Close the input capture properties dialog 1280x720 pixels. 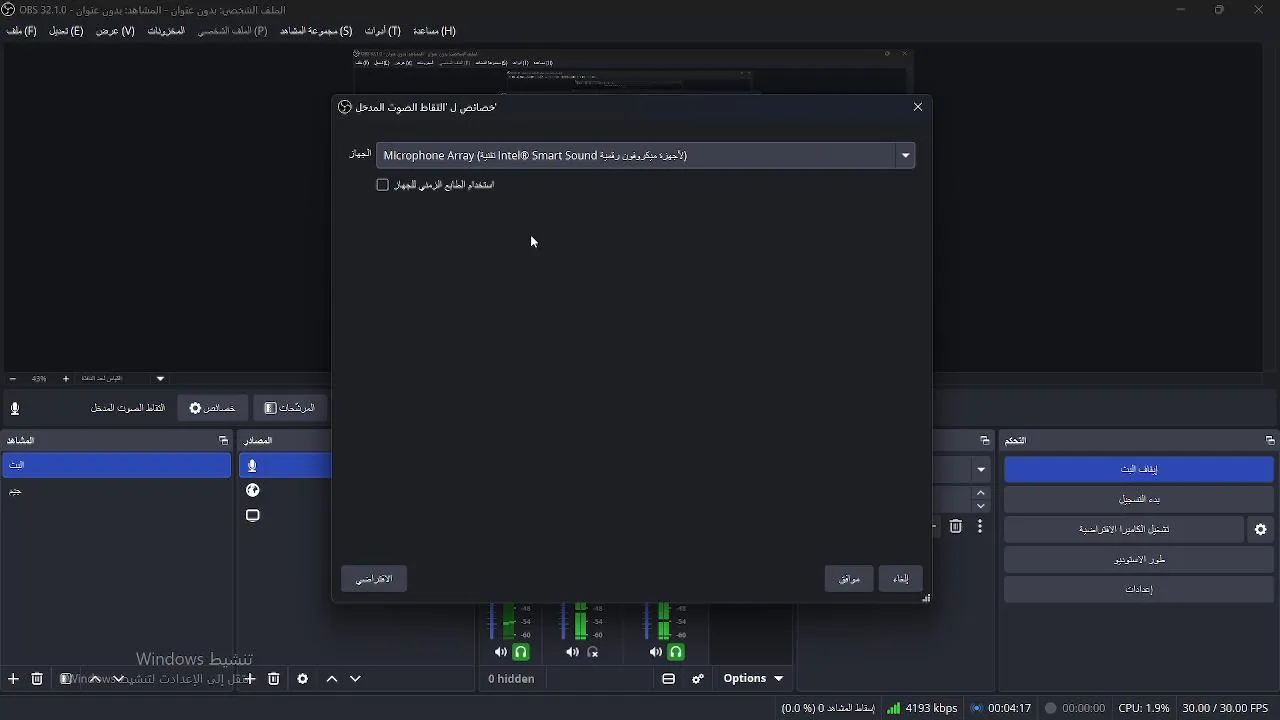pyautogui.click(x=918, y=107)
